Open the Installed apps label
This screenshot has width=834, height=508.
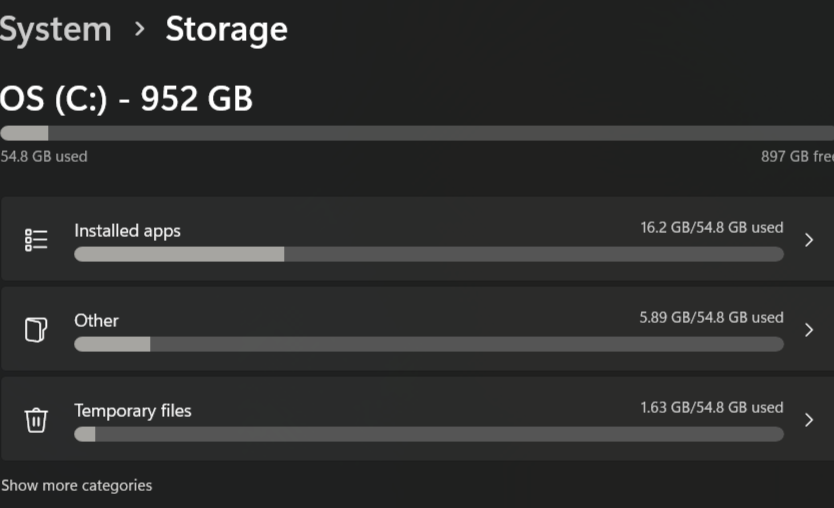(127, 231)
